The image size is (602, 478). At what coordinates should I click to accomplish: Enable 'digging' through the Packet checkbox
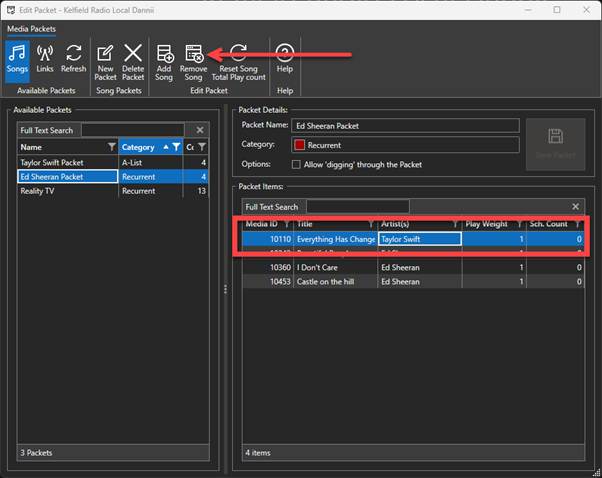pyautogui.click(x=296, y=164)
